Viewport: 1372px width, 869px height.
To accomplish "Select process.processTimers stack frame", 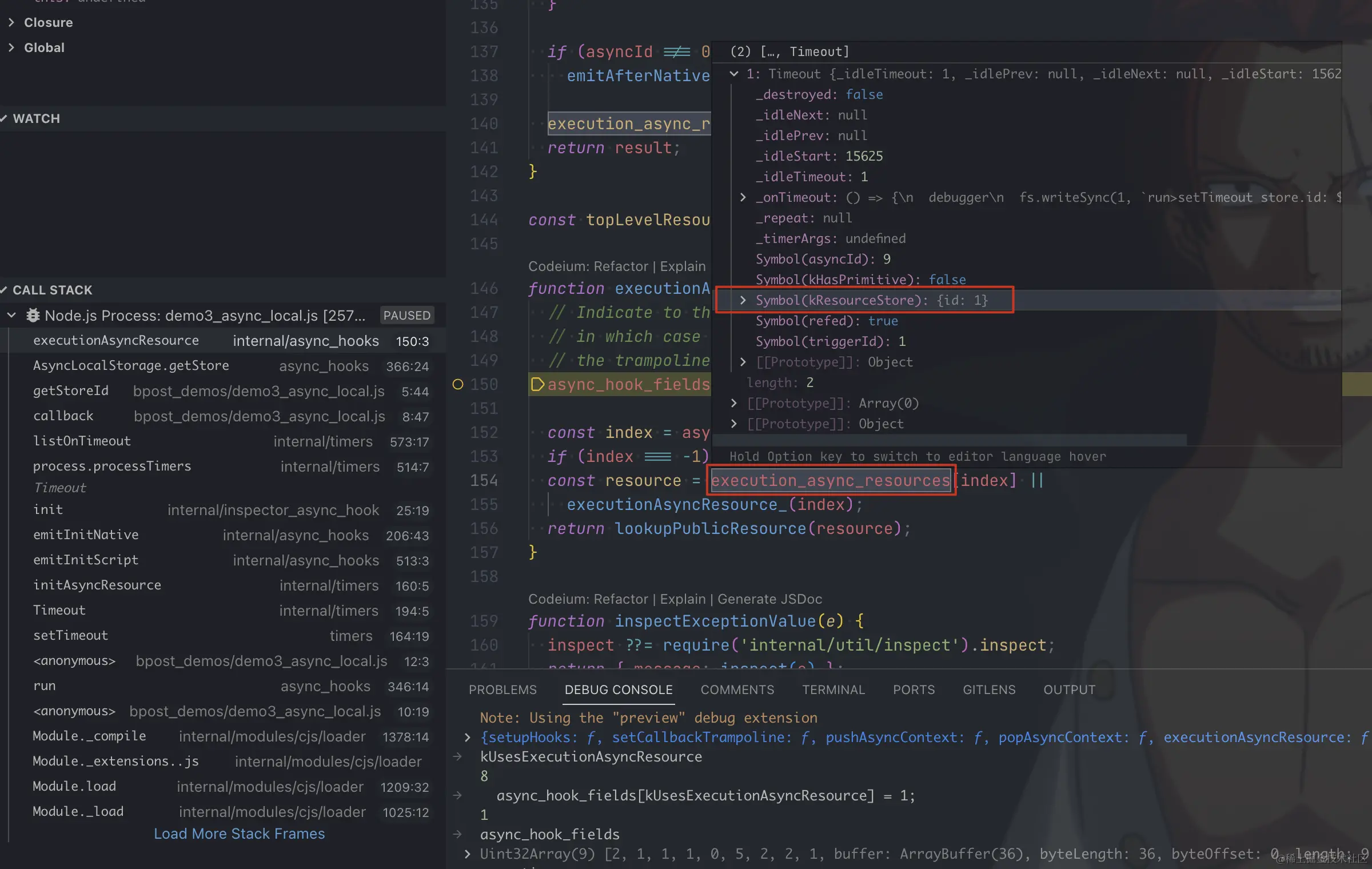I will 223,467.
